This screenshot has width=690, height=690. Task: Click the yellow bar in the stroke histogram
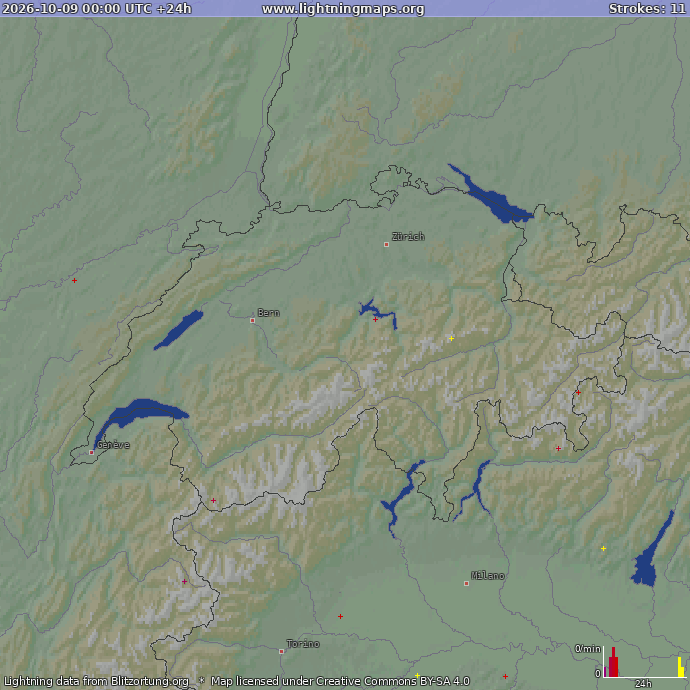pos(681,667)
